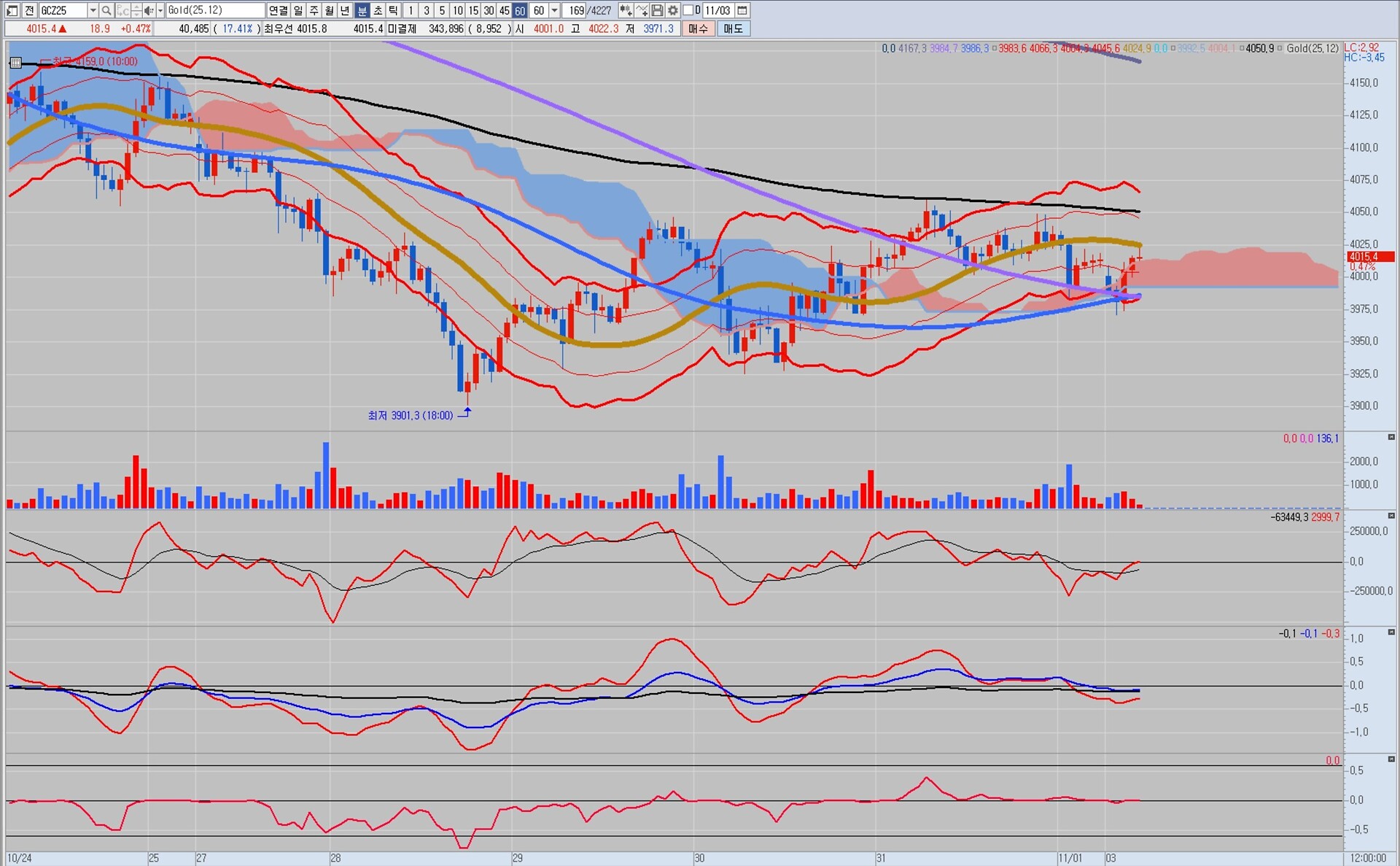Click the crosshair line tool icon
Viewport: 1400px width, 866px height.
click(x=642, y=10)
